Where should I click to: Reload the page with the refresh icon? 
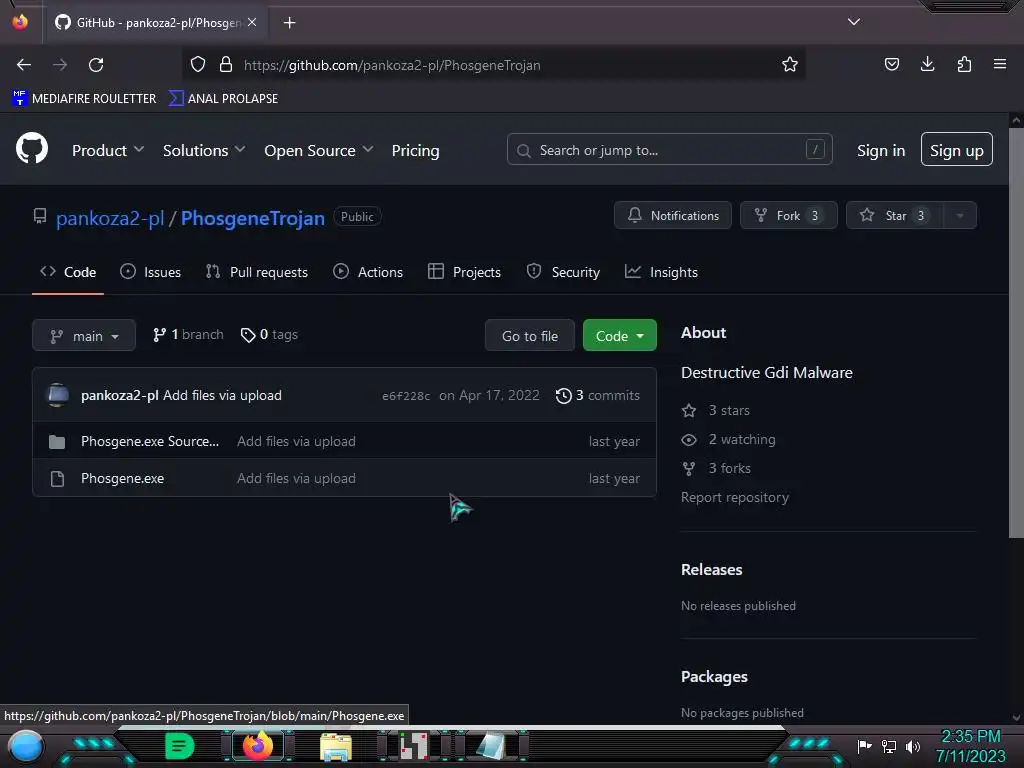click(96, 65)
